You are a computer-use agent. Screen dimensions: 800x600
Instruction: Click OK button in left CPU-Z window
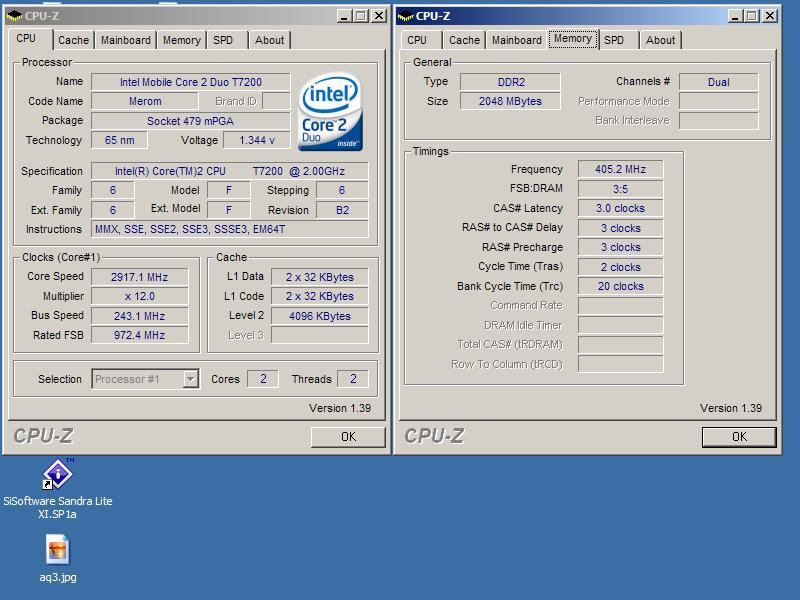pos(348,437)
